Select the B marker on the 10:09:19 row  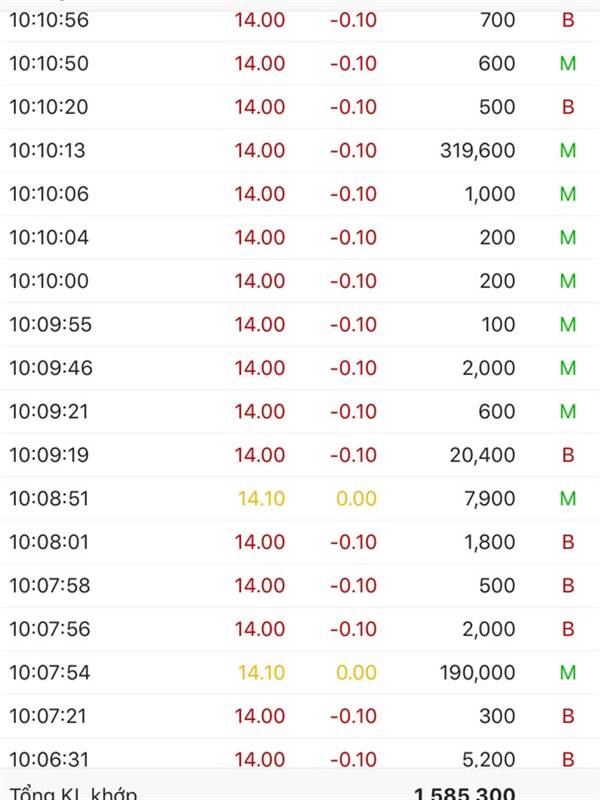[568, 455]
